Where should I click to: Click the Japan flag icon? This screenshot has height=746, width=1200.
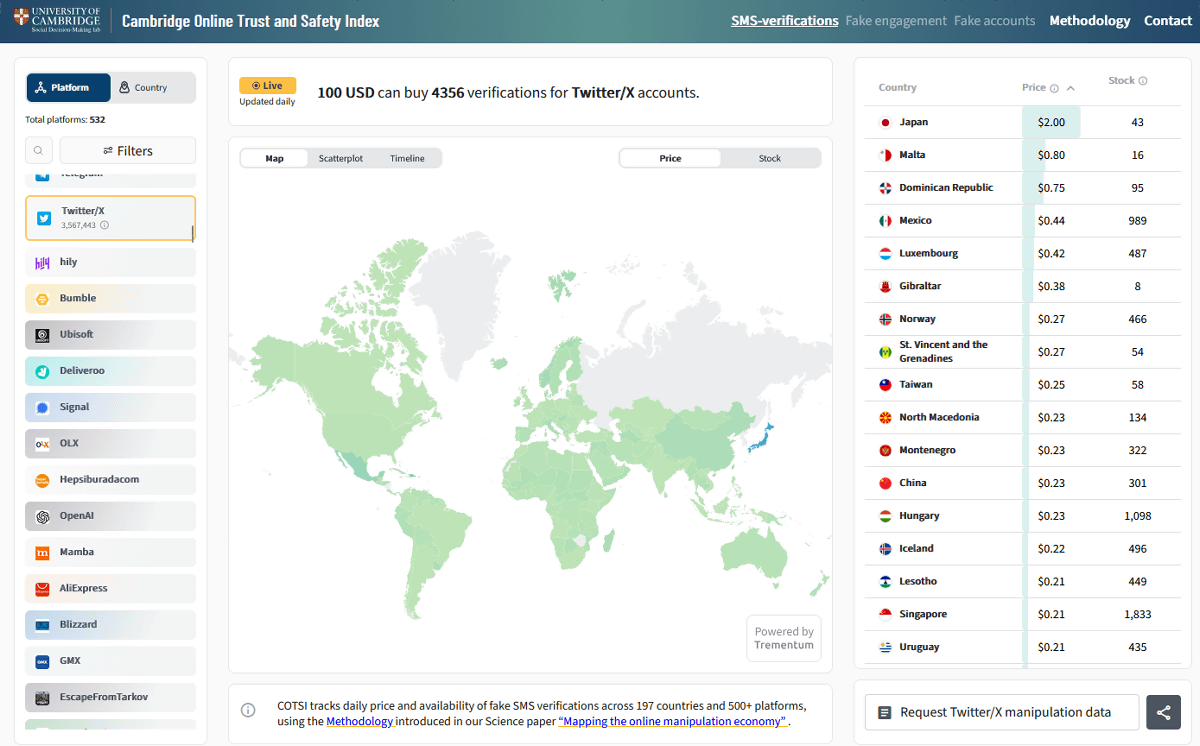point(884,122)
